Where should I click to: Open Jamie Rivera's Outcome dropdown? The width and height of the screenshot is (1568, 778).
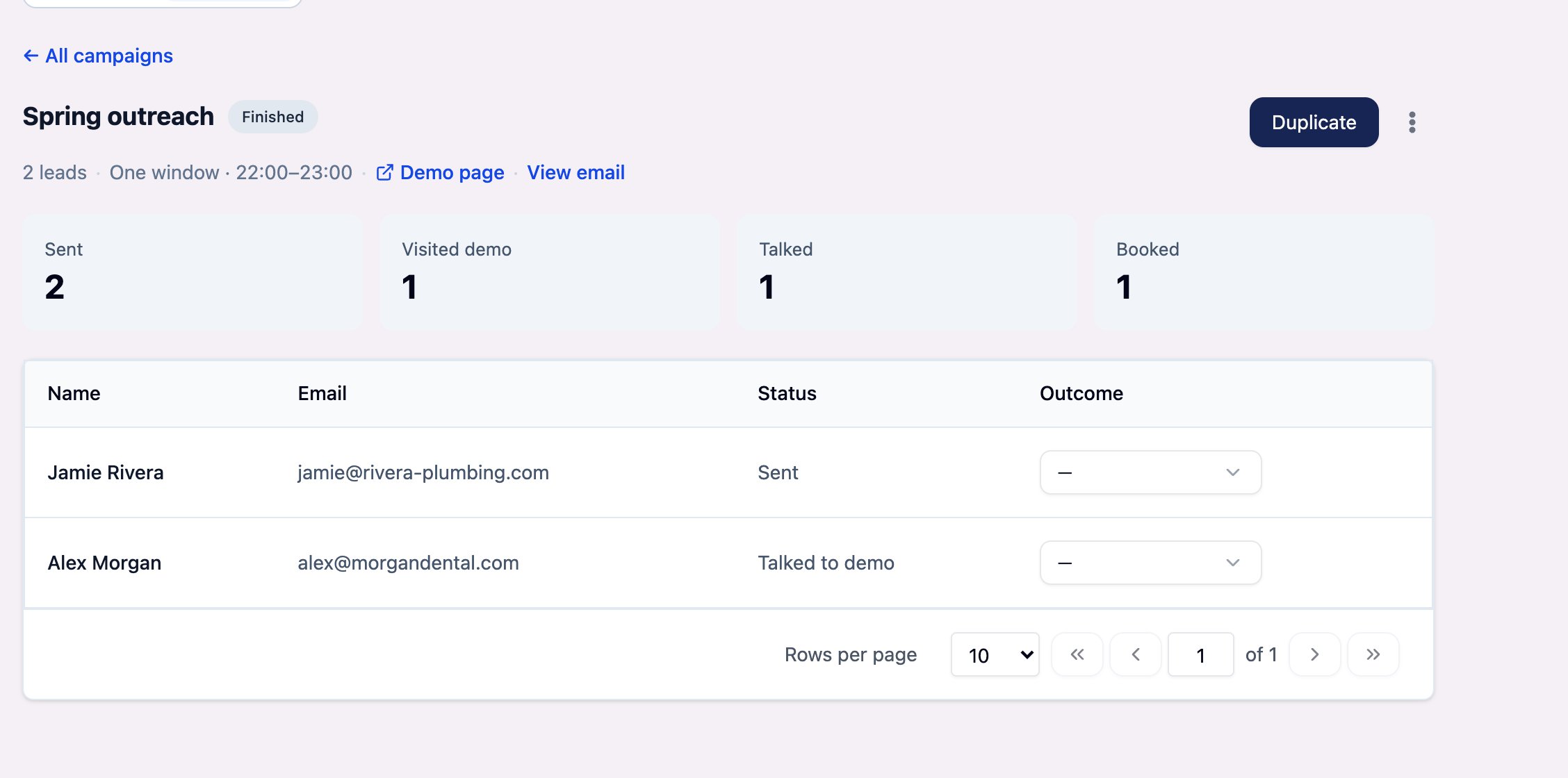click(x=1150, y=472)
